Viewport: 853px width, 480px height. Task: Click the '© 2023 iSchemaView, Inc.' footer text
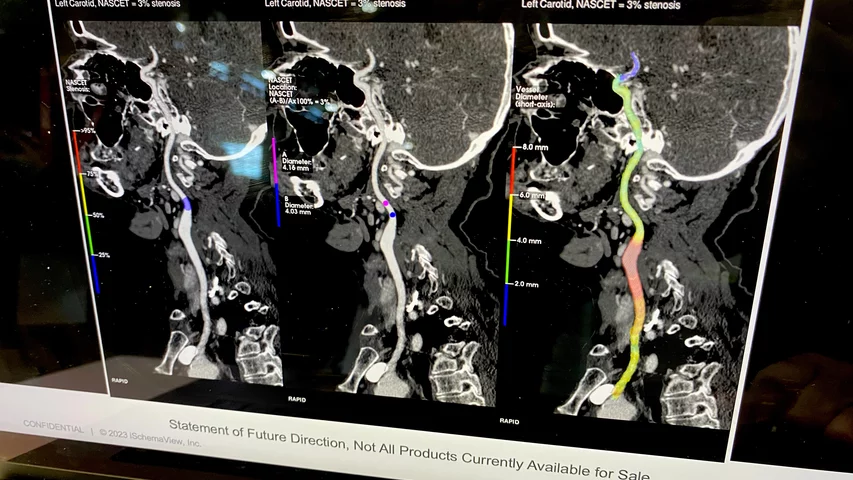coord(150,438)
